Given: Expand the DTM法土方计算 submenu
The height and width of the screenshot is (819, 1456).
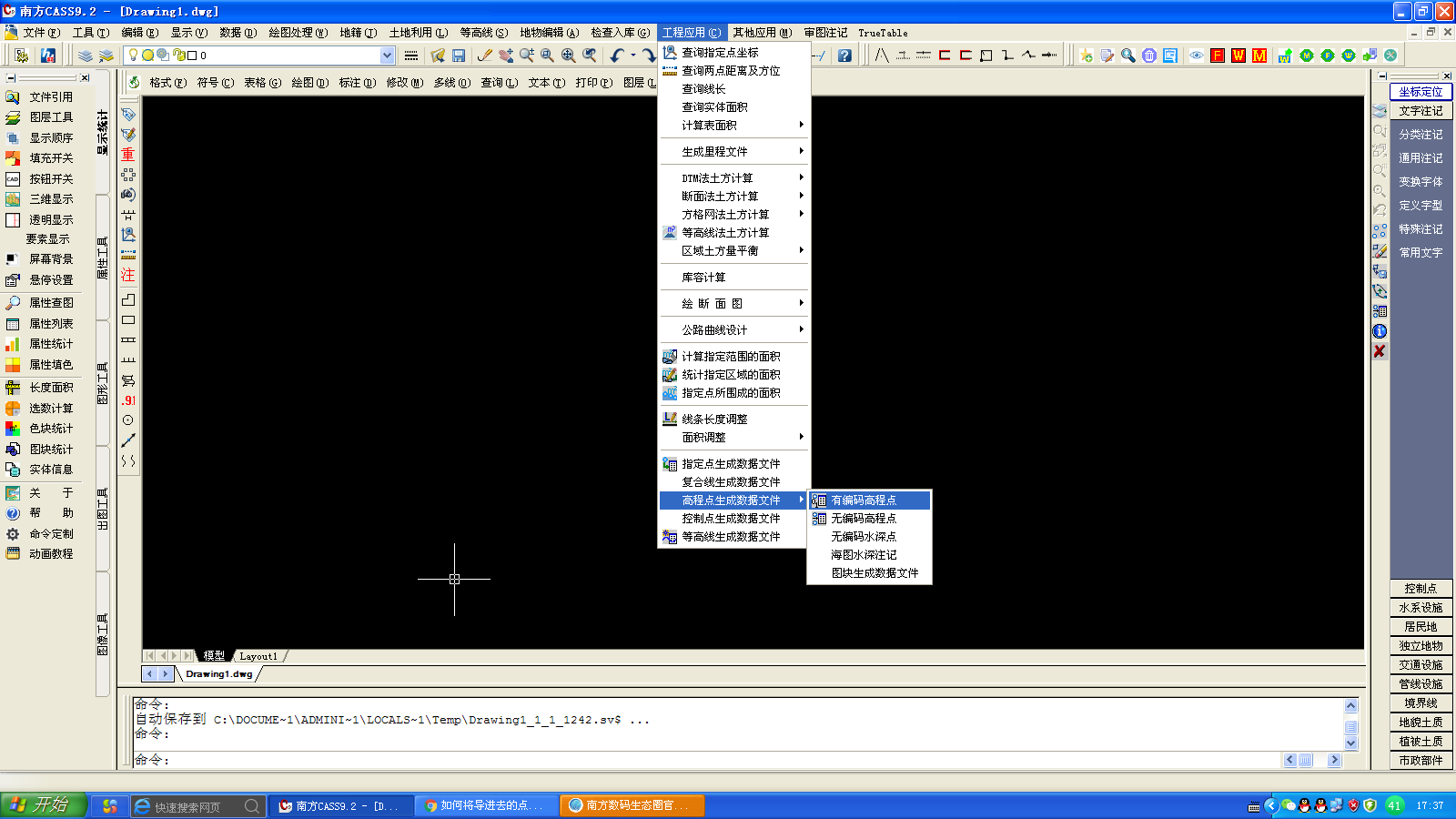Looking at the screenshot, I should (733, 178).
